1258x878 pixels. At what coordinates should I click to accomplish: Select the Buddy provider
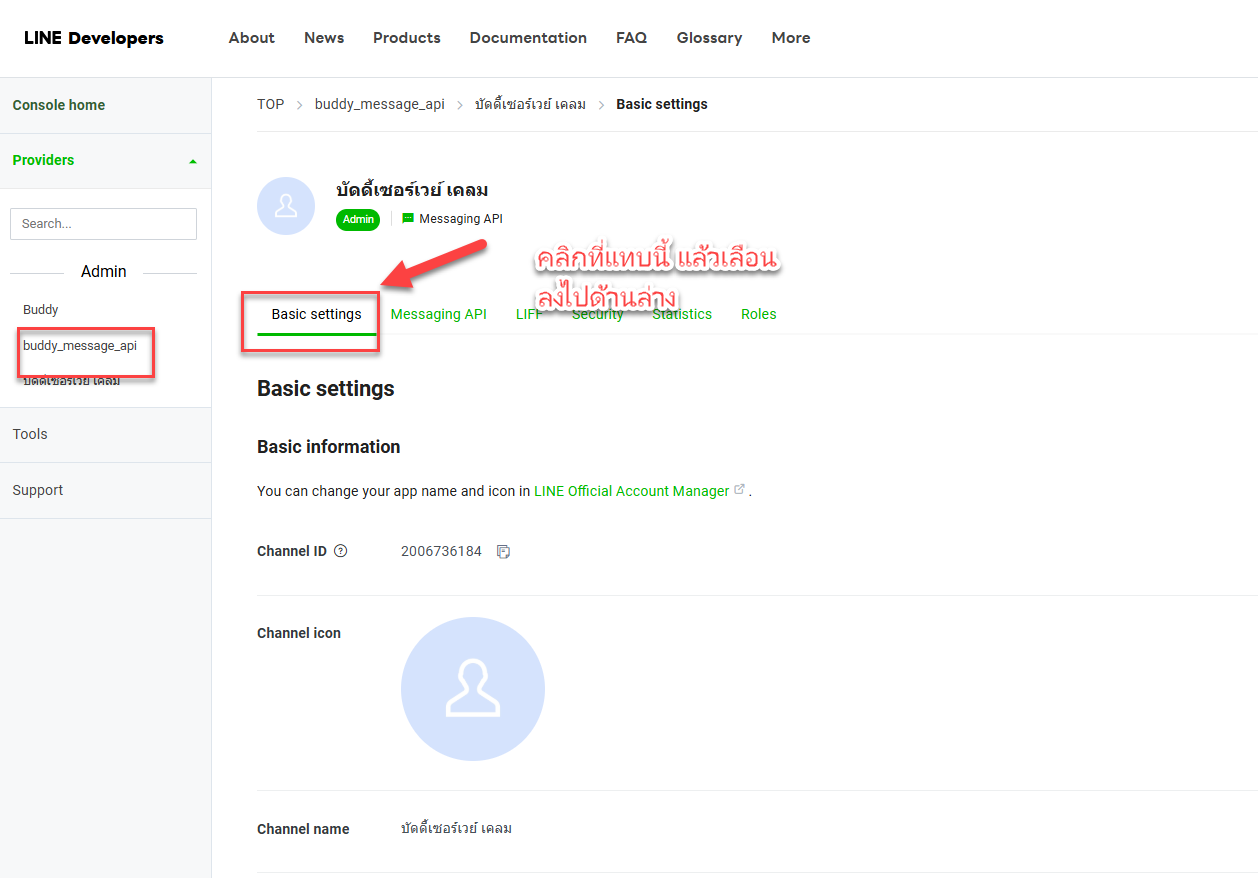41,310
